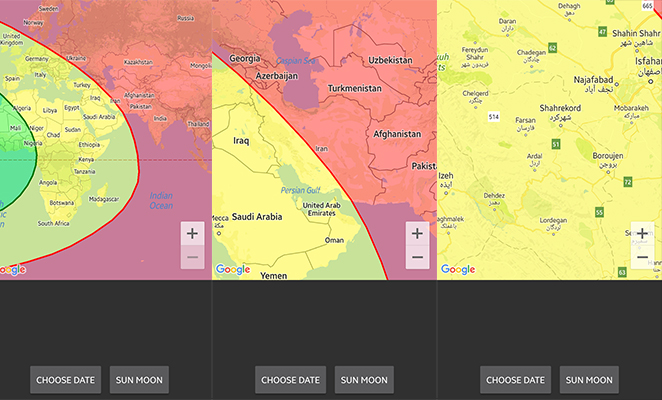This screenshot has width=662, height=400.
Task: Zoom in on the right Shahrekord map
Action: [x=642, y=234]
